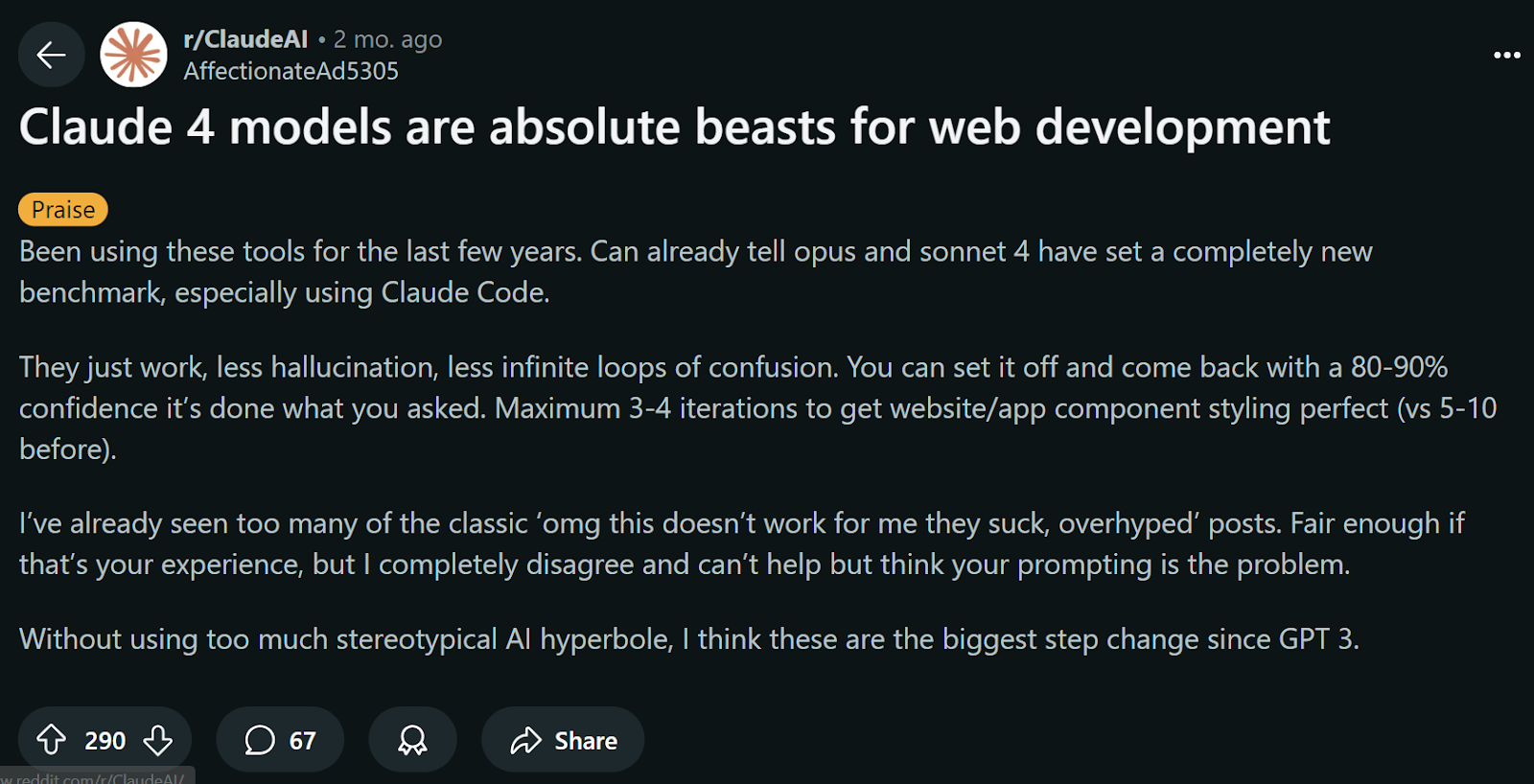Upvote the post with the up arrow

51,740
